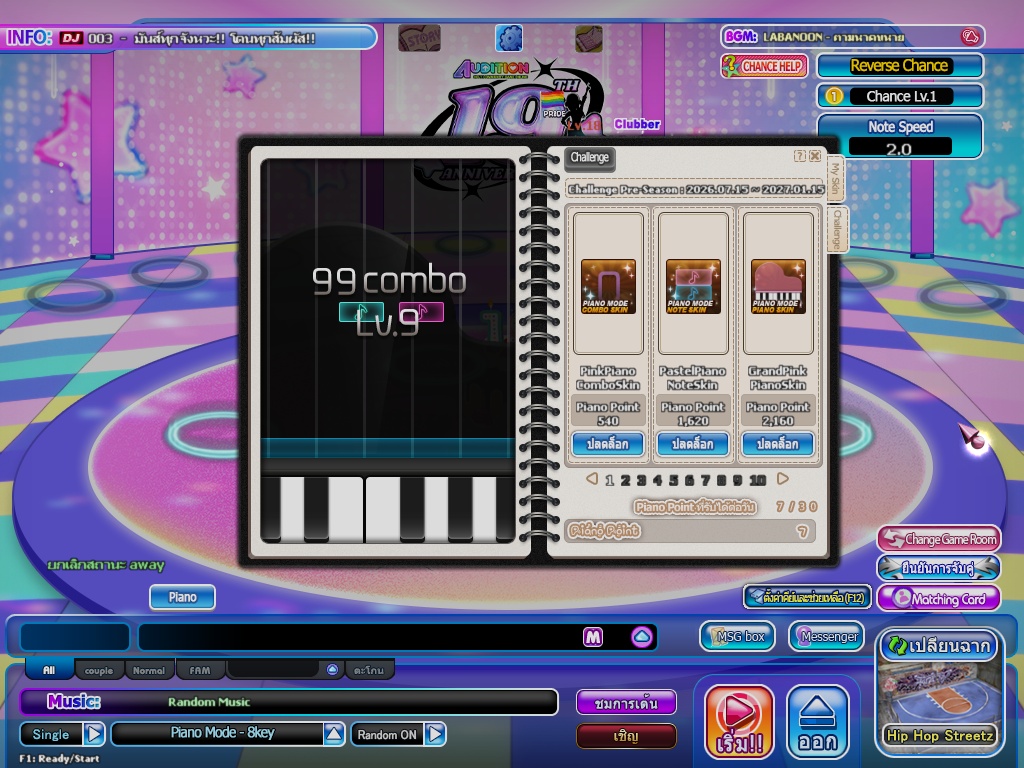This screenshot has height=768, width=1024.
Task: Click the PastelPiano NoteSkin item icon
Action: [x=693, y=286]
